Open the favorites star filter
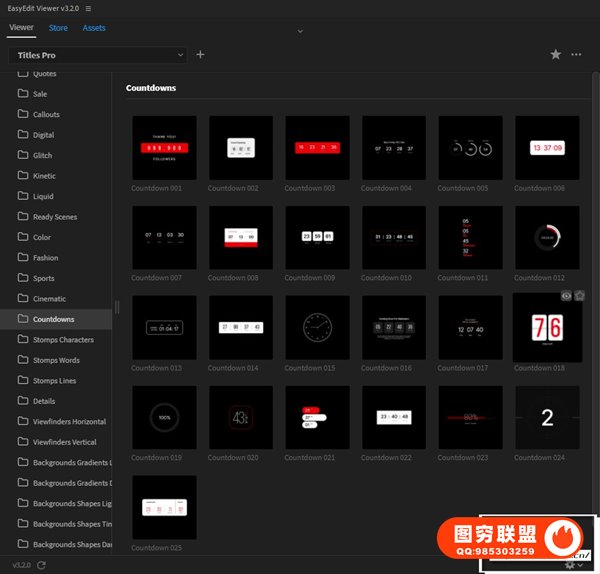The image size is (600, 574). (556, 55)
